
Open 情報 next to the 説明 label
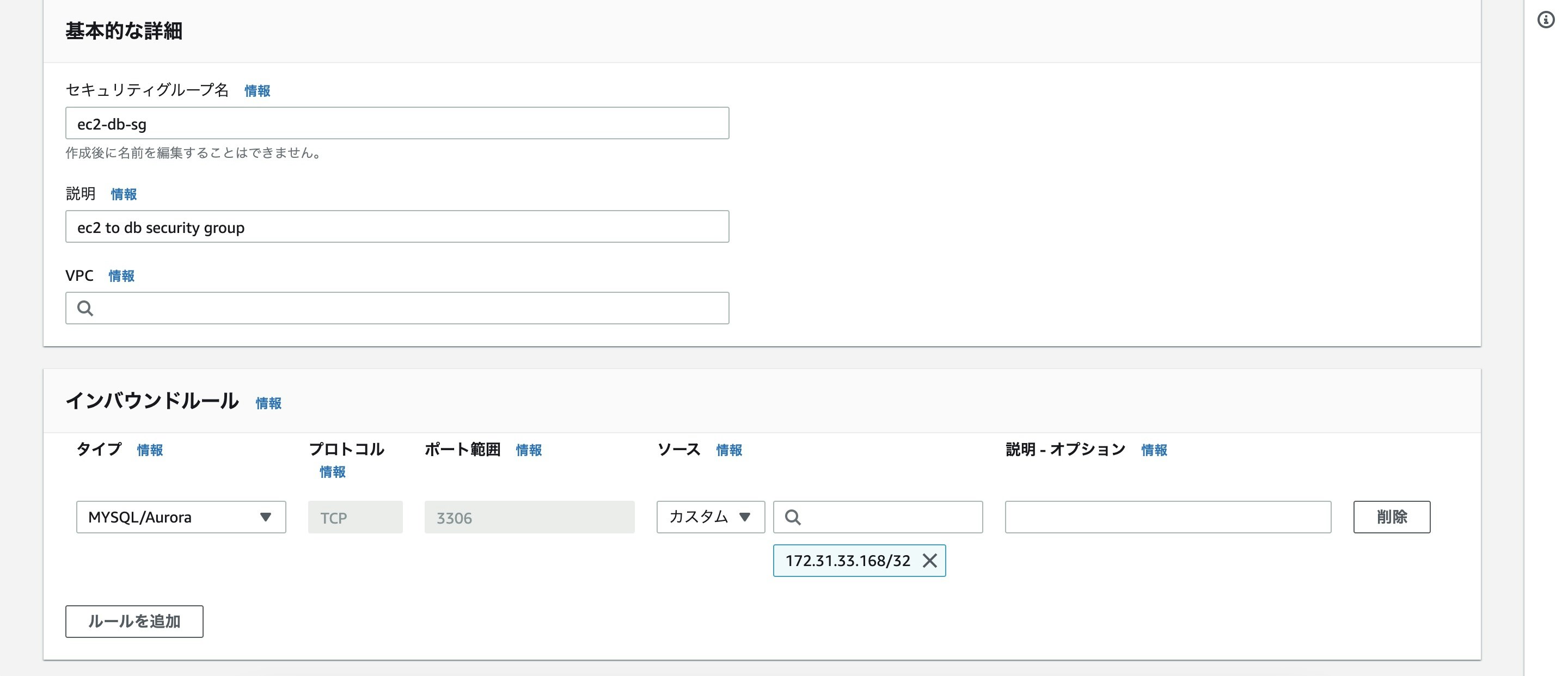click(122, 193)
